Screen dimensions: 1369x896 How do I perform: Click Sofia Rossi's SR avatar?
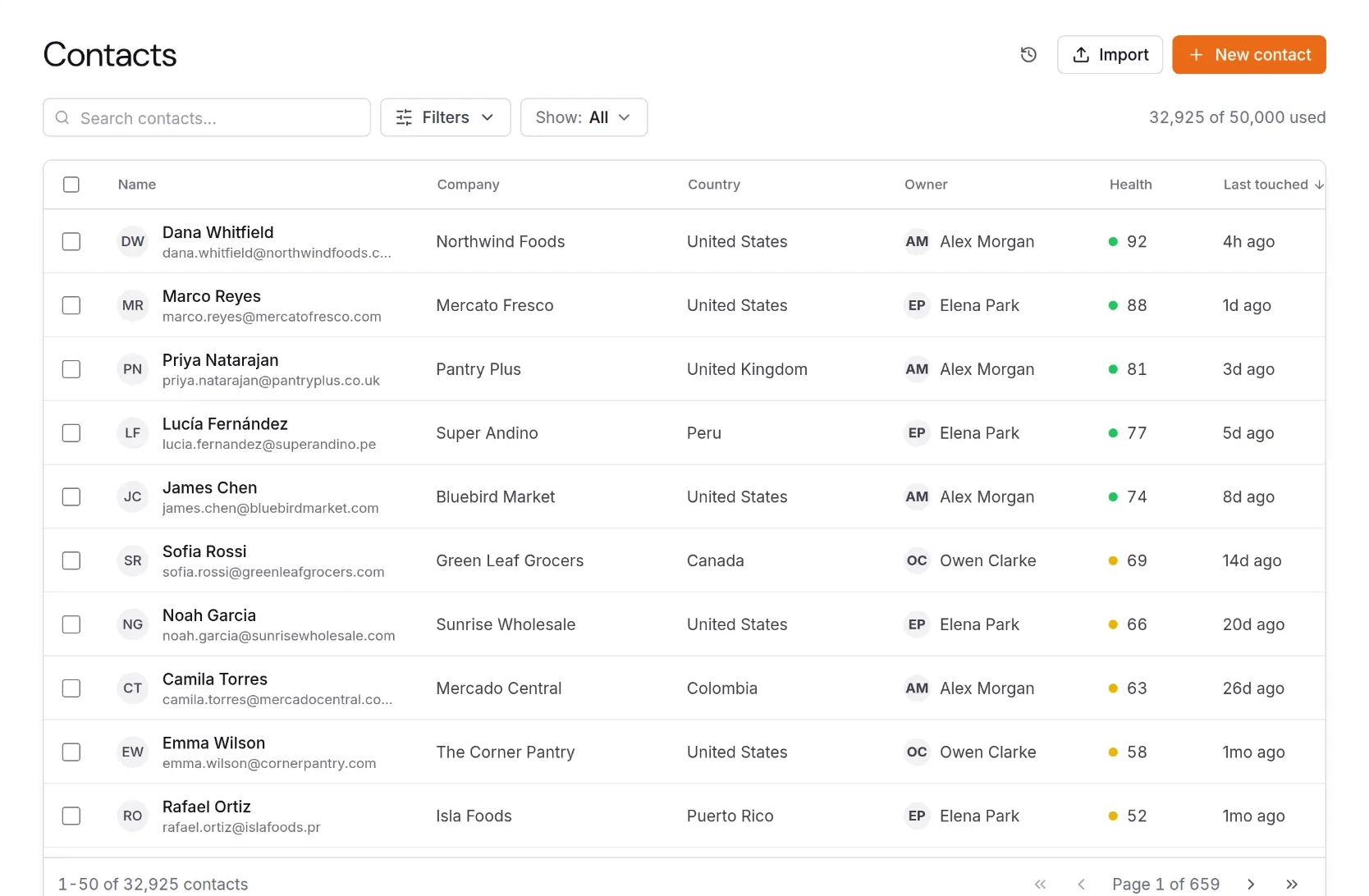[x=132, y=561]
